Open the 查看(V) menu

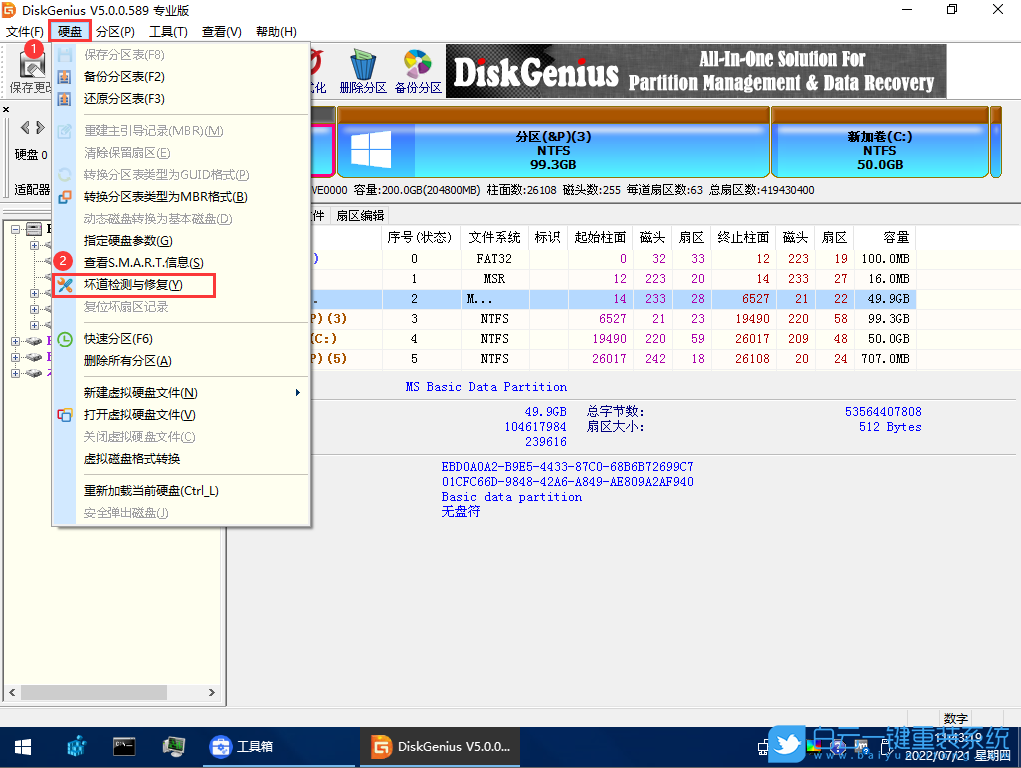[220, 31]
